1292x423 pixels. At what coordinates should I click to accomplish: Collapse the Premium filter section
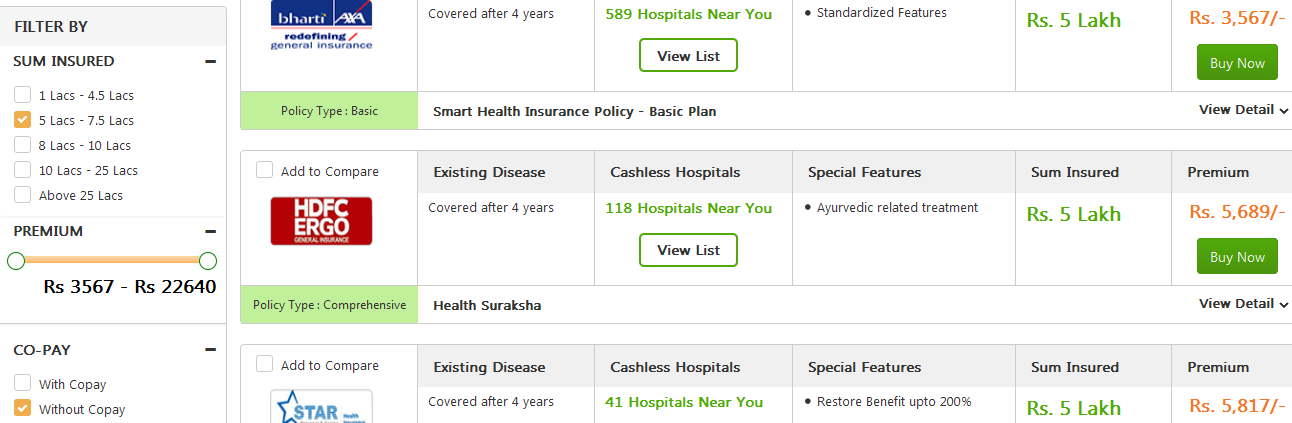pyautogui.click(x=210, y=231)
